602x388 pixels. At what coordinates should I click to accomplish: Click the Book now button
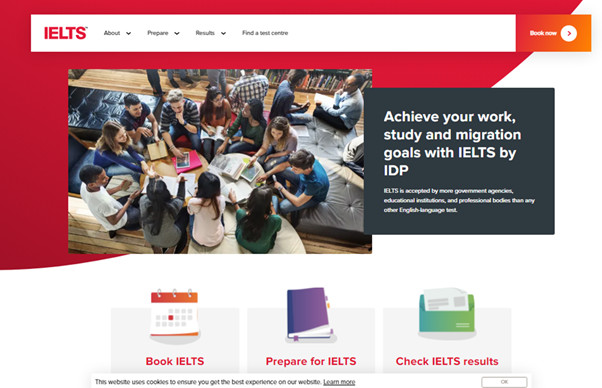coord(553,33)
